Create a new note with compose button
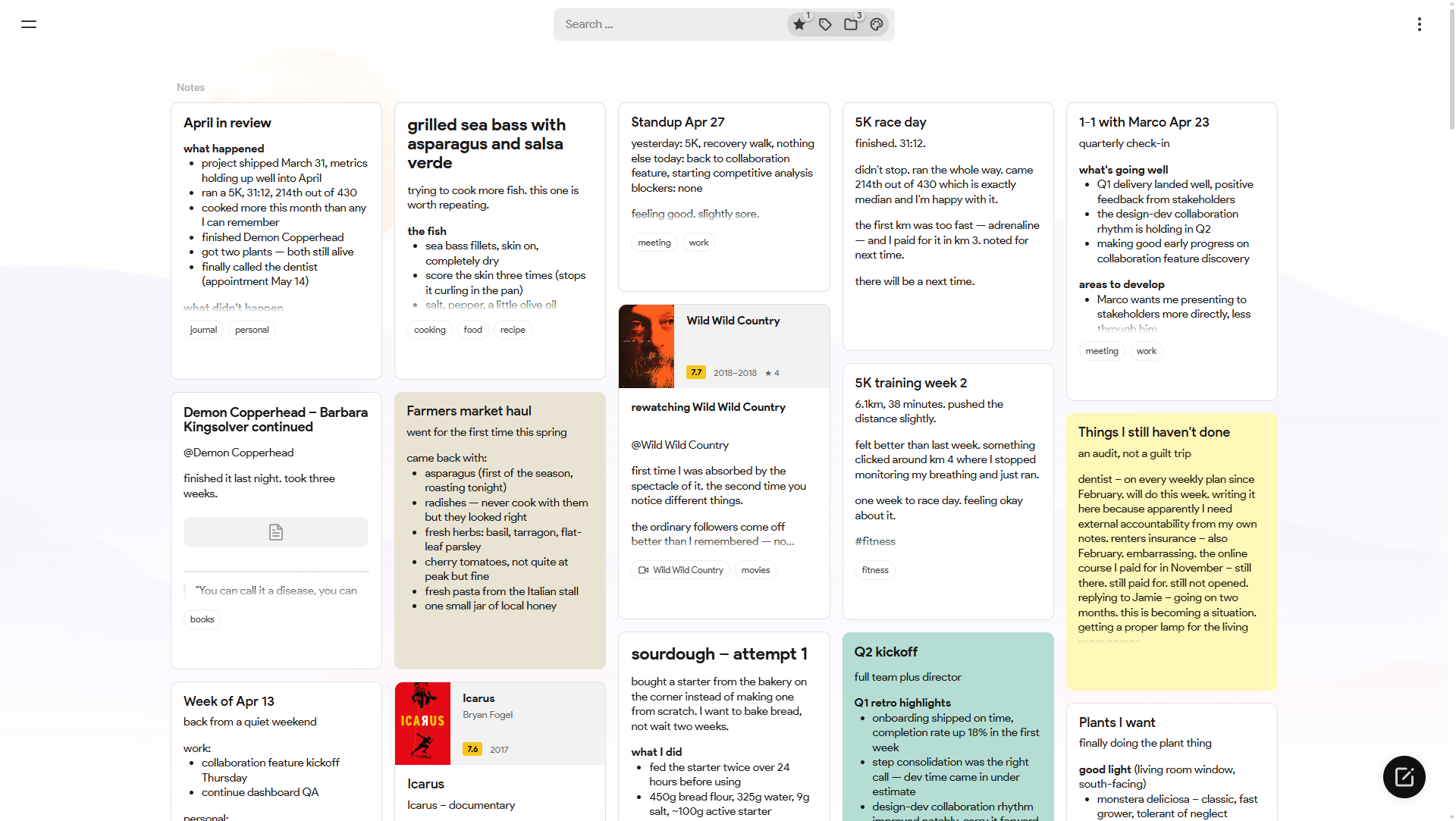1456x821 pixels. click(x=1404, y=777)
